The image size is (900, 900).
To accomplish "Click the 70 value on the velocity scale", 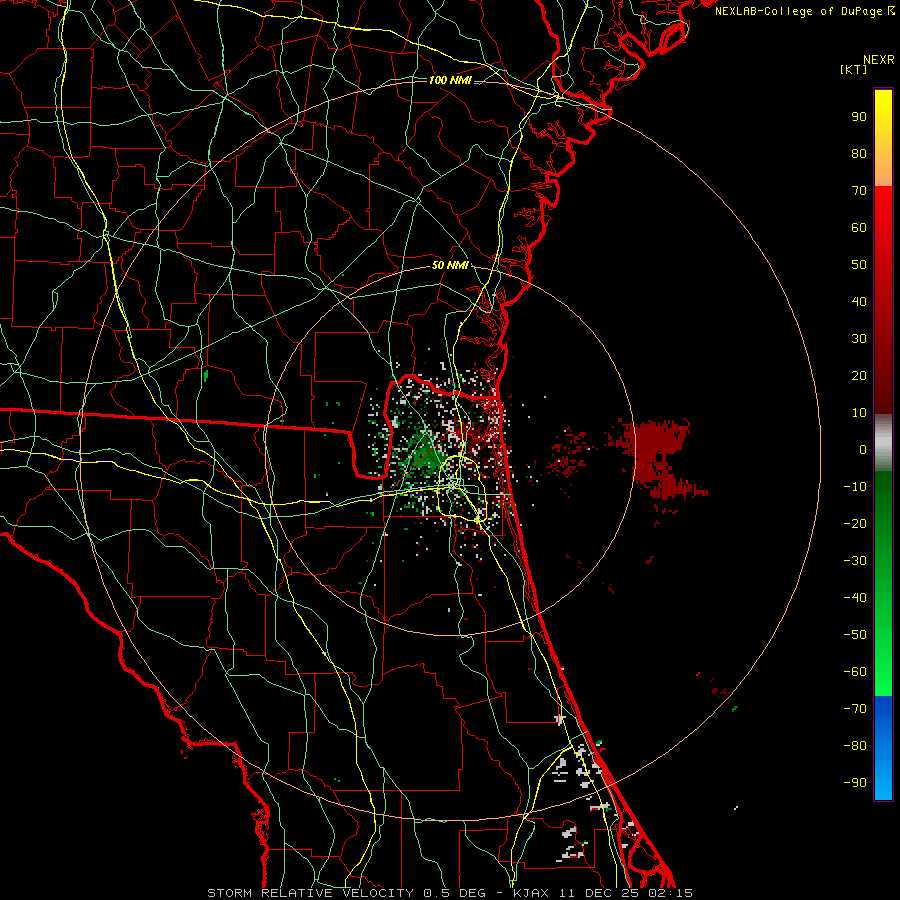I will click(859, 191).
